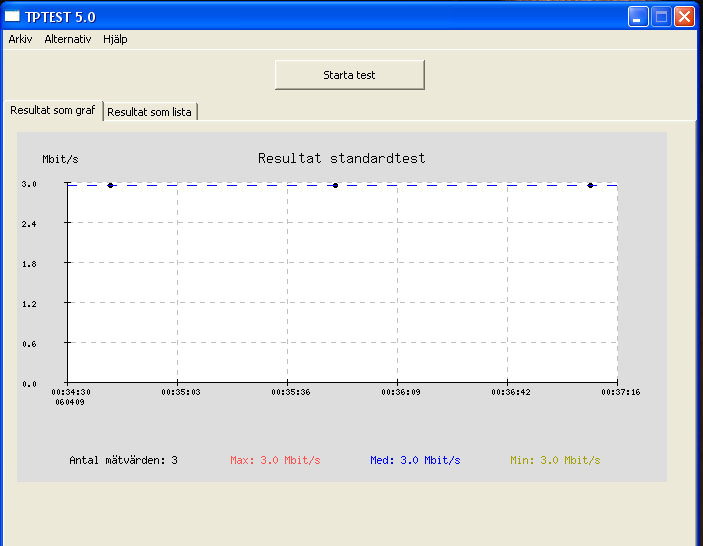Image resolution: width=703 pixels, height=546 pixels.
Task: Click the 060409 date label
Action: coord(70,403)
